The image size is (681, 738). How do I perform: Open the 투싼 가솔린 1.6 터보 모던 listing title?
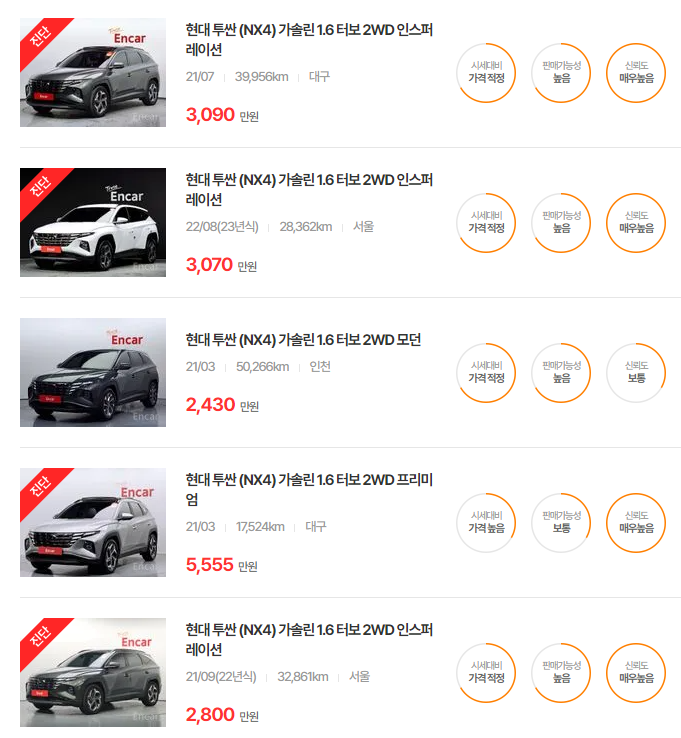pyautogui.click(x=303, y=340)
